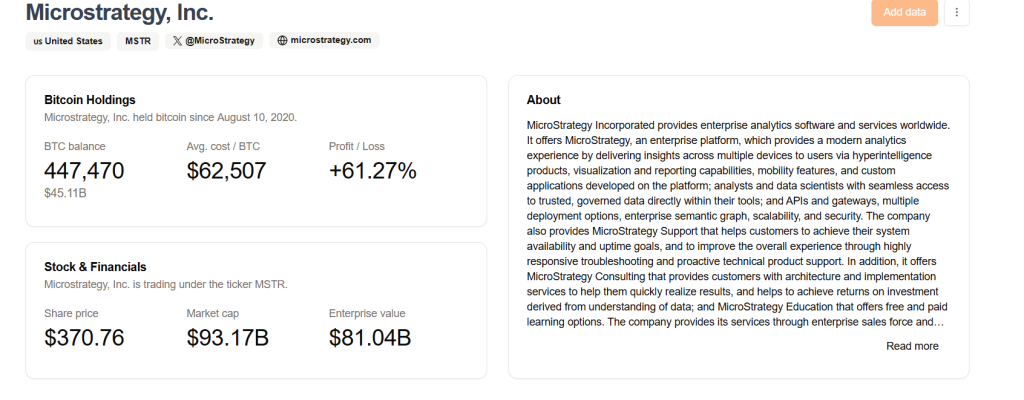Click the Share price value $370.76
Image resolution: width=1024 pixels, height=400 pixels.
(84, 338)
